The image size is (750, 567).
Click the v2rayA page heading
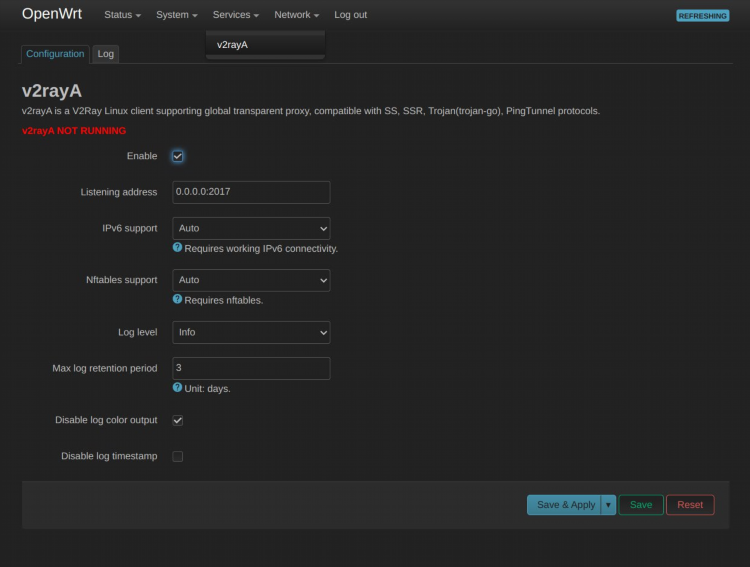tap(52, 91)
